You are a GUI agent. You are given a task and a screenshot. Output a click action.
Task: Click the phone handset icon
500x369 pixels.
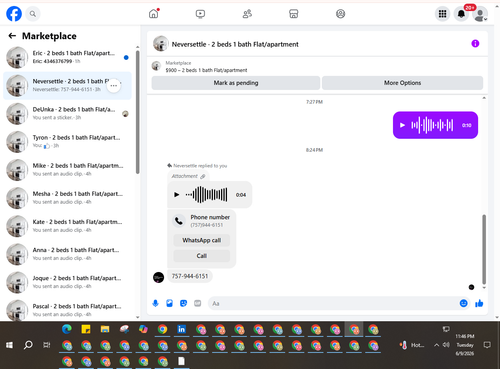(x=179, y=221)
